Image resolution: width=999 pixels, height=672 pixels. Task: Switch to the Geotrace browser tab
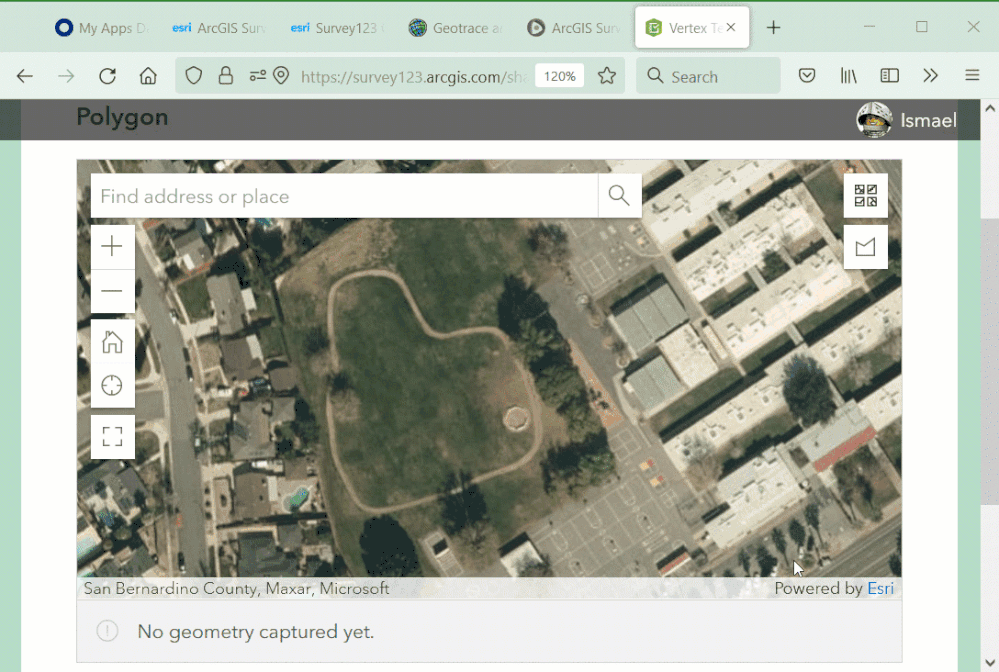(x=456, y=27)
